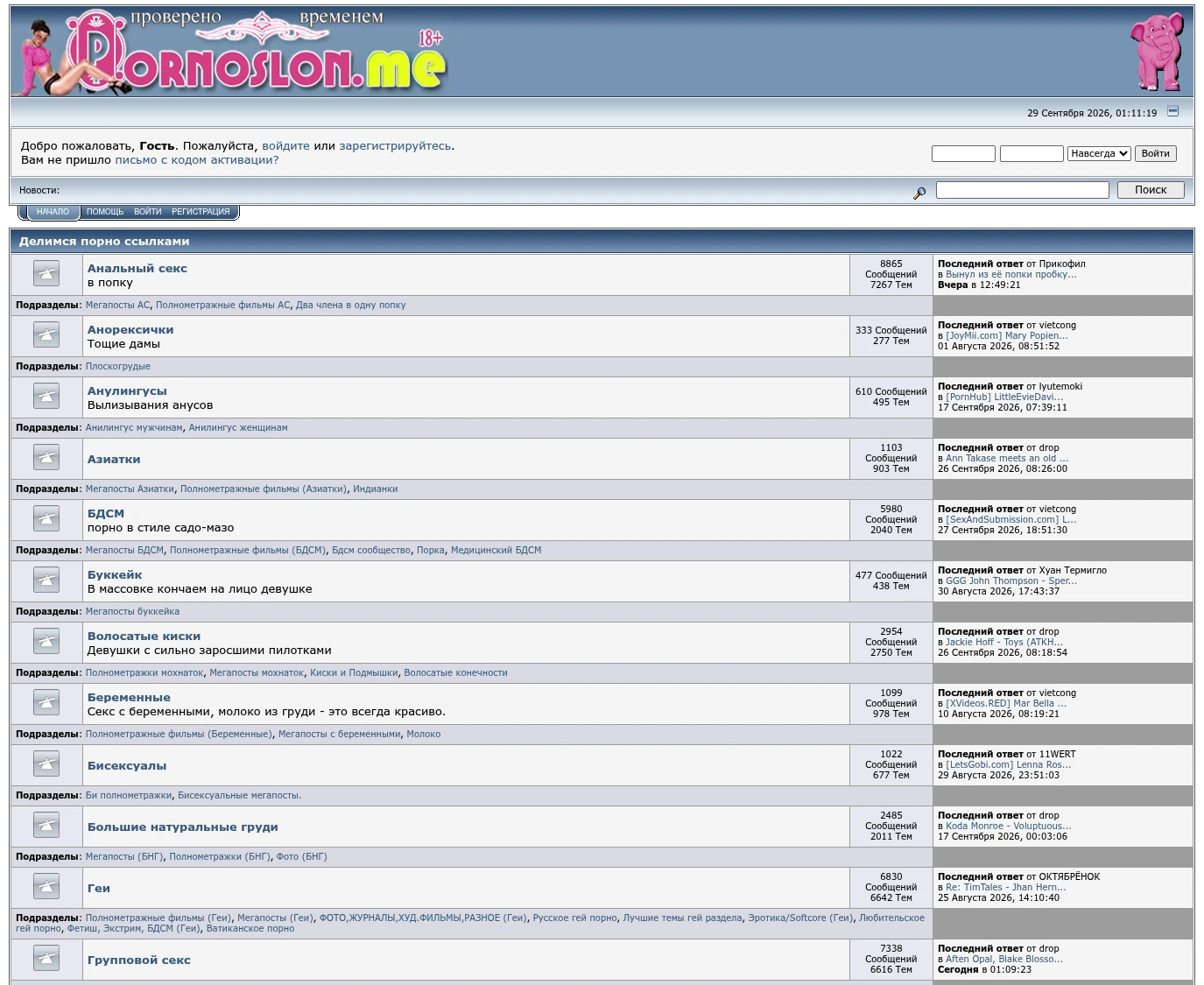This screenshot has height=985, width=1204.
Task: Click the board icon next to Бисексуалы
Action: [46, 764]
